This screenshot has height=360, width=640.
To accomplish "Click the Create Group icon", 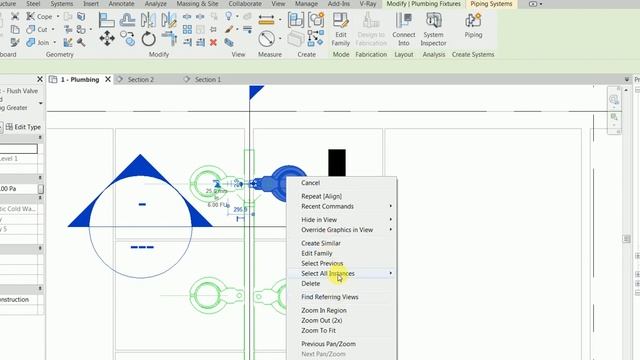I will click(x=316, y=20).
